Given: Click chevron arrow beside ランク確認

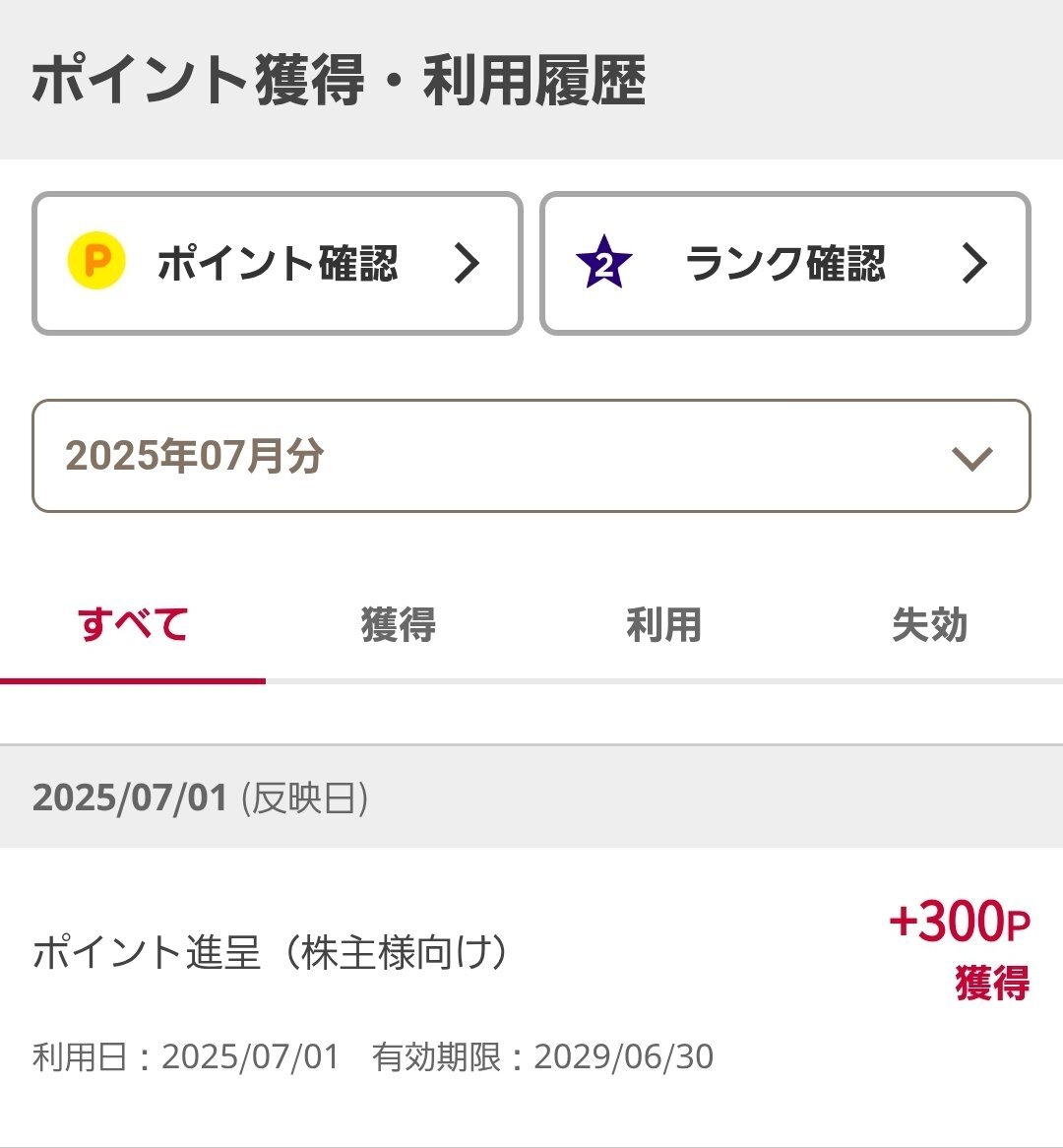Looking at the screenshot, I should pos(974,263).
